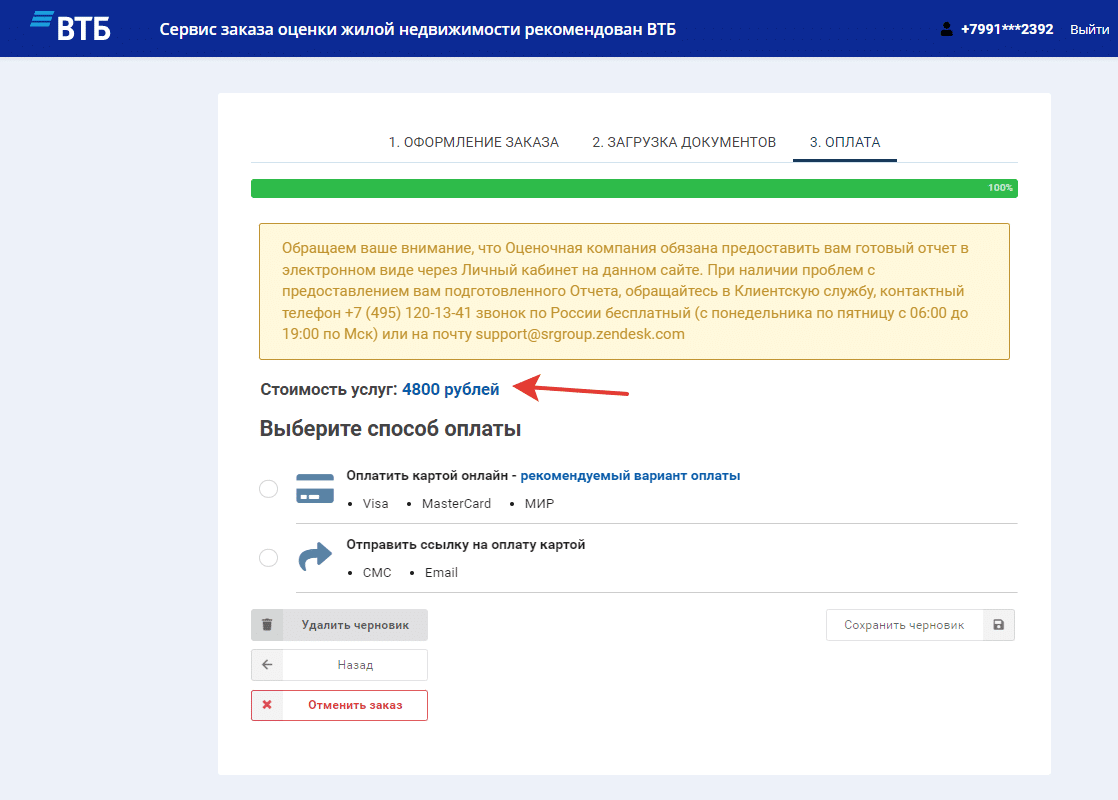
Task: Switch to tab 3. ОПЛАТА
Action: point(845,142)
